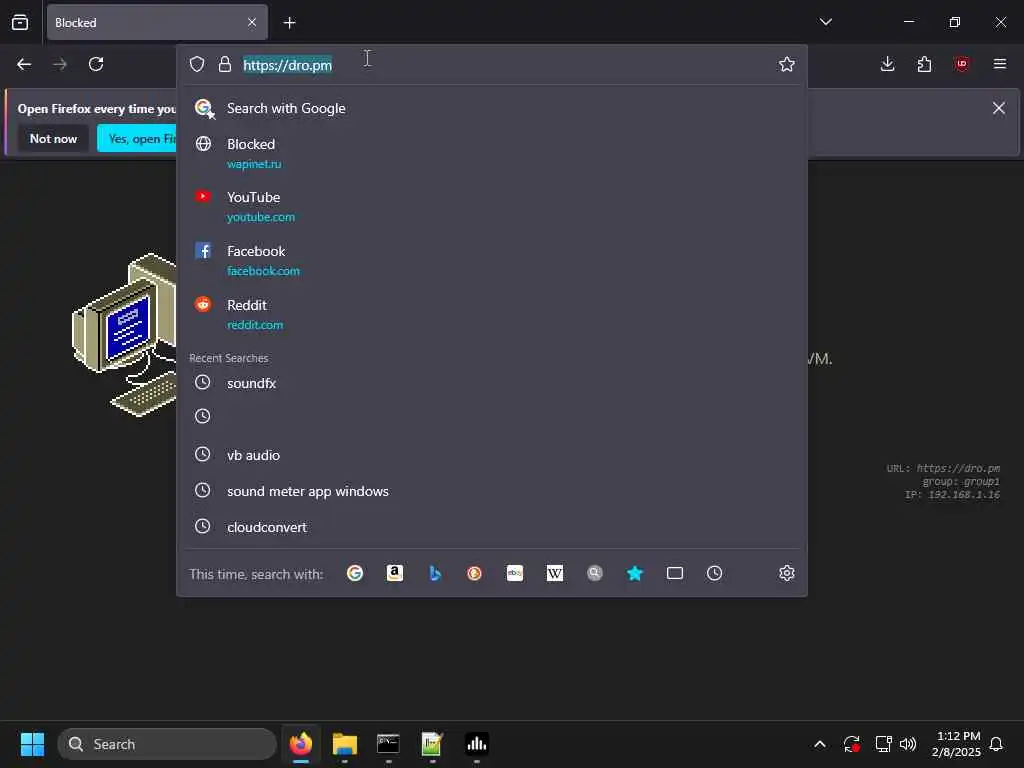Select the Reddit suggestion
1024x768 pixels.
click(x=492, y=314)
